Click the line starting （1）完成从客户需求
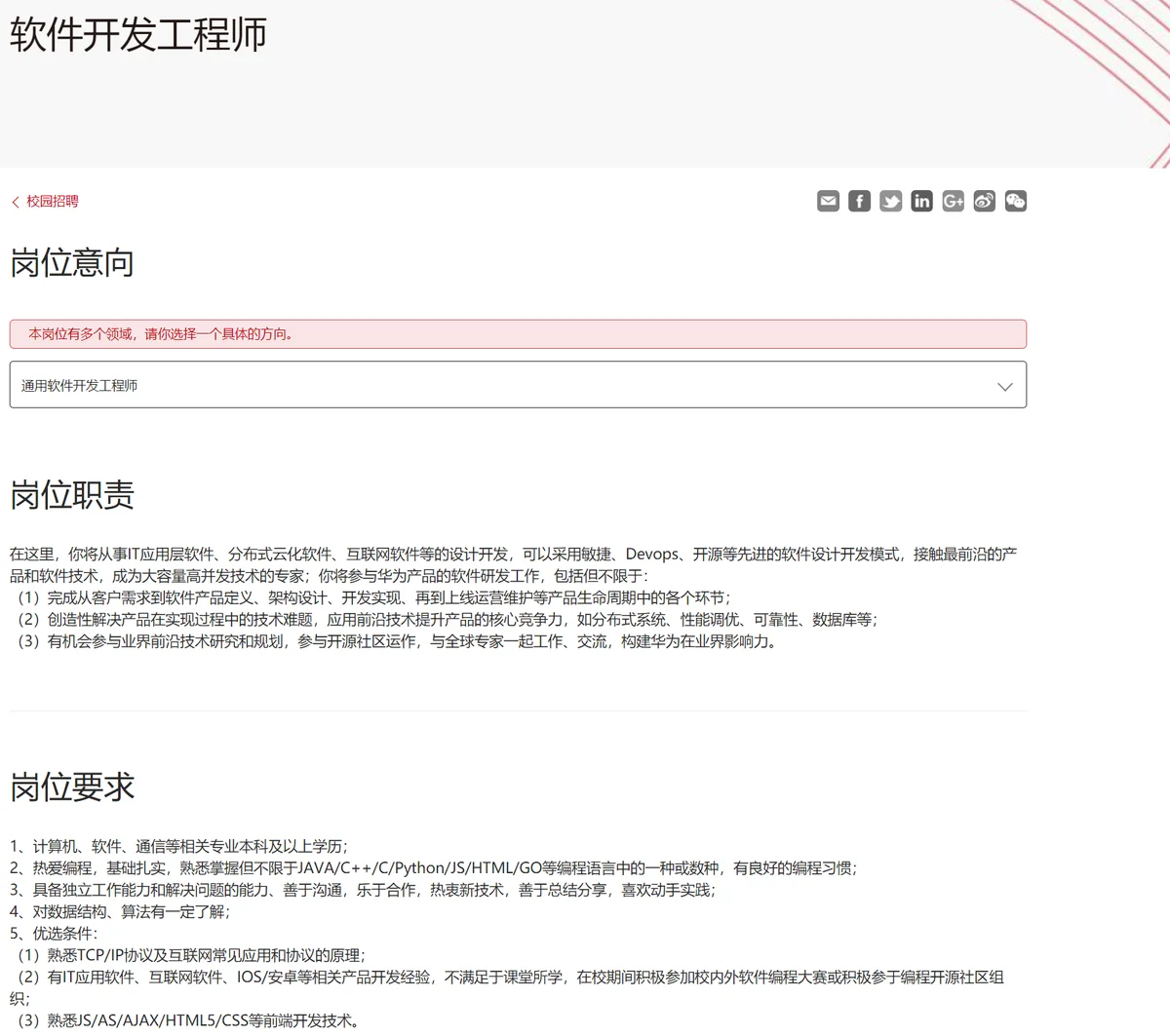 click(370, 597)
